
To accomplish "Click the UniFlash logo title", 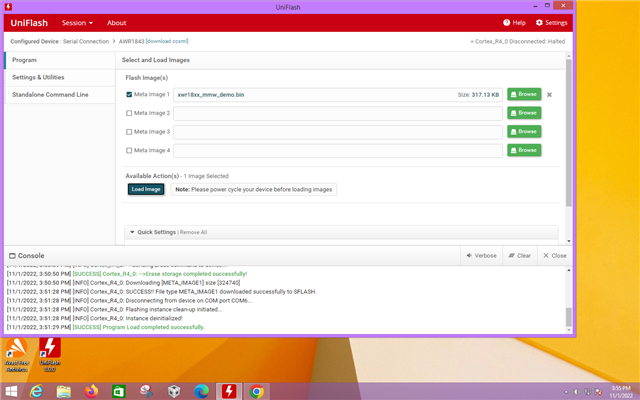I will (29, 23).
